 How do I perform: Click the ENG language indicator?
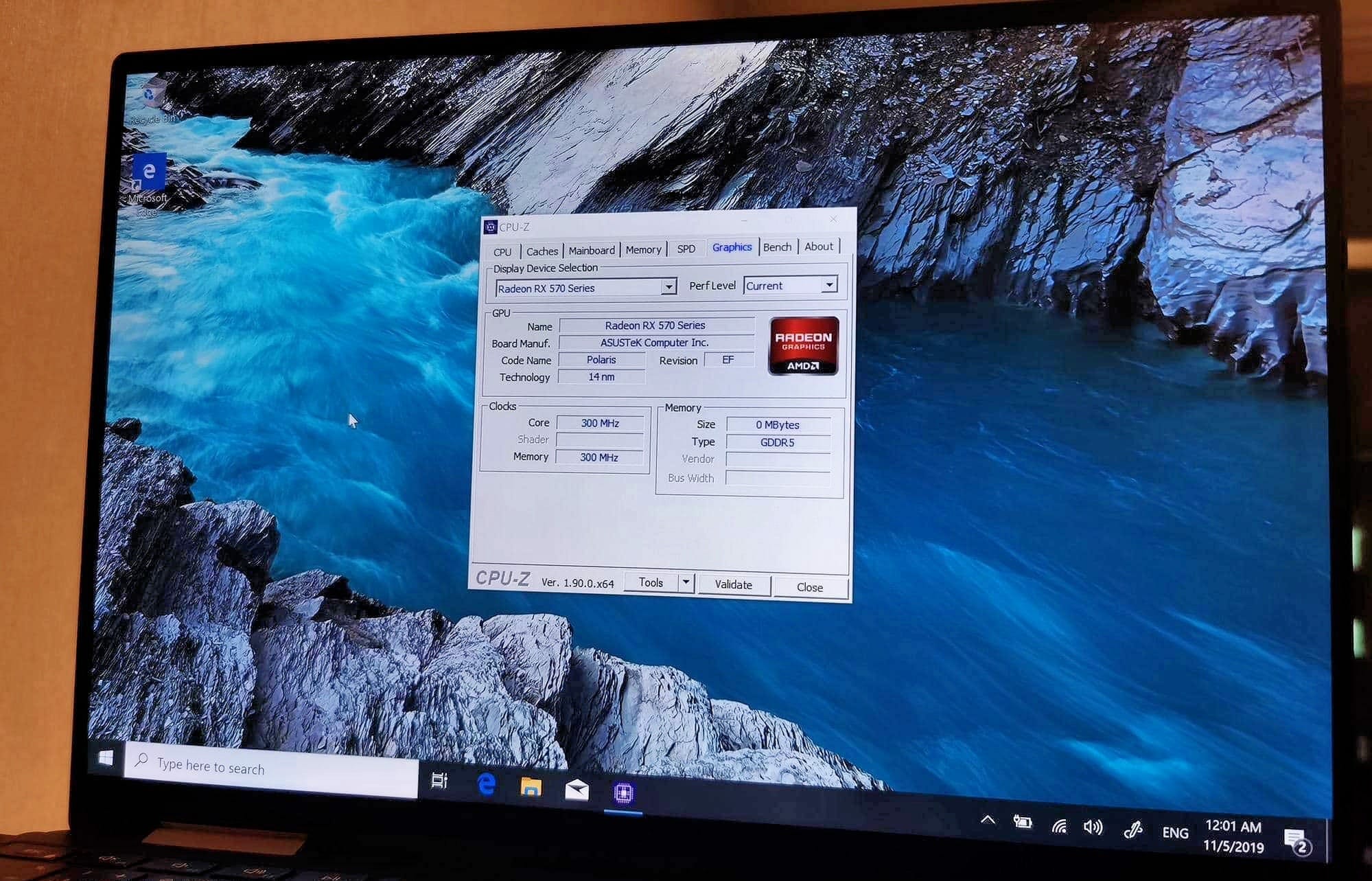(x=1175, y=833)
